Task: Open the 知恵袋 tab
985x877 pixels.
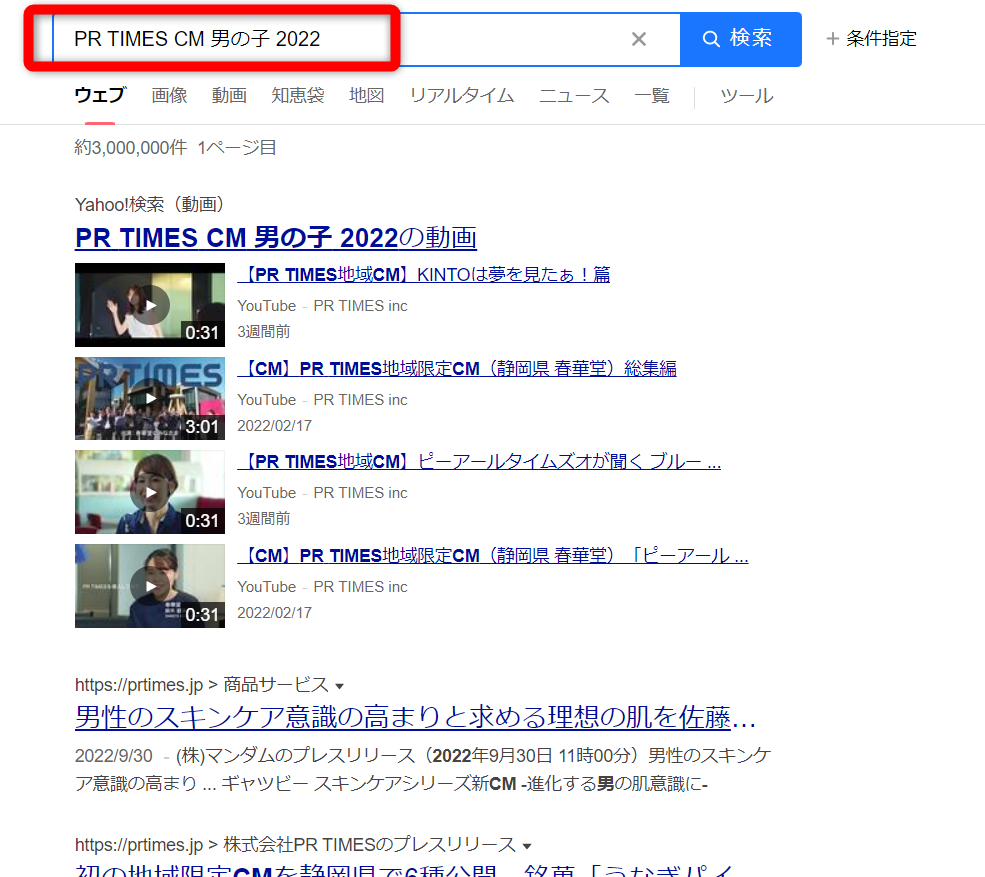Action: [x=298, y=95]
